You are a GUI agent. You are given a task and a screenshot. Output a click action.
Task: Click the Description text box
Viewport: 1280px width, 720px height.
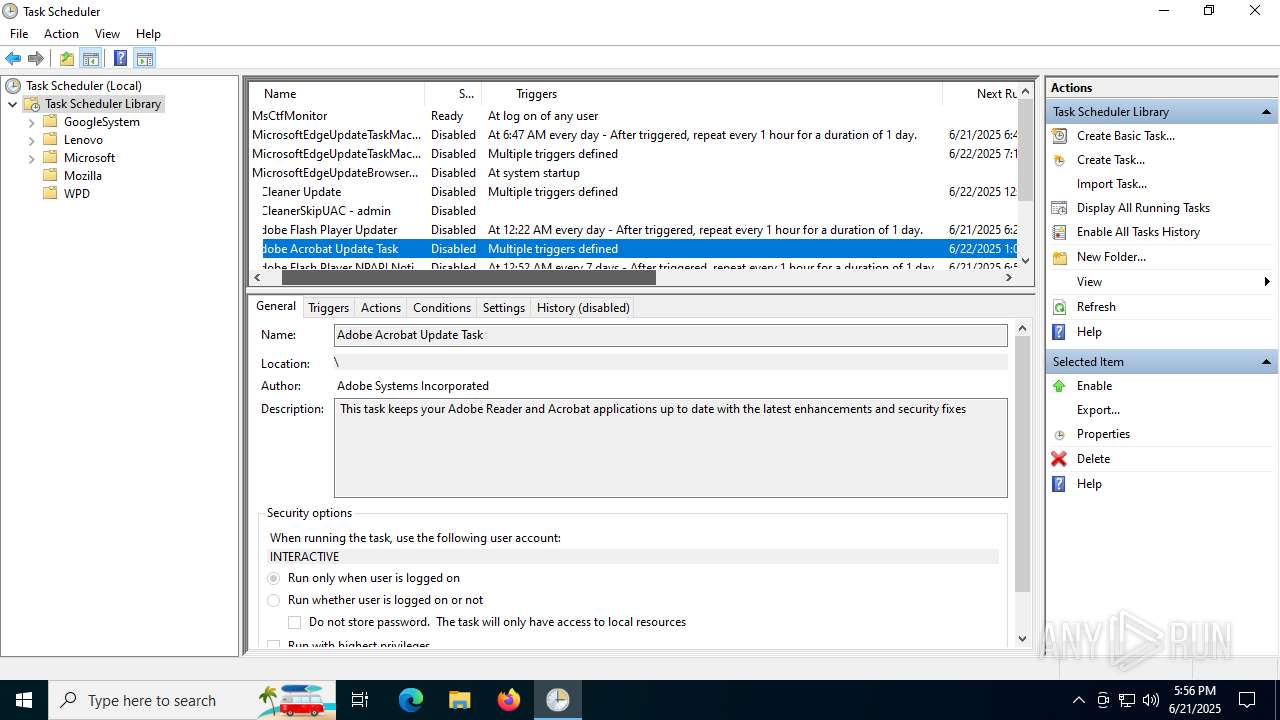click(670, 448)
